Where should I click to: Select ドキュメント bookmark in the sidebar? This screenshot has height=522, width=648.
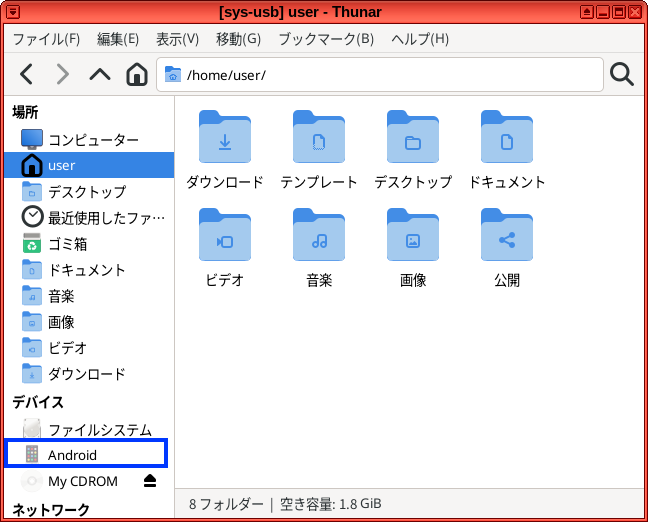coord(89,269)
